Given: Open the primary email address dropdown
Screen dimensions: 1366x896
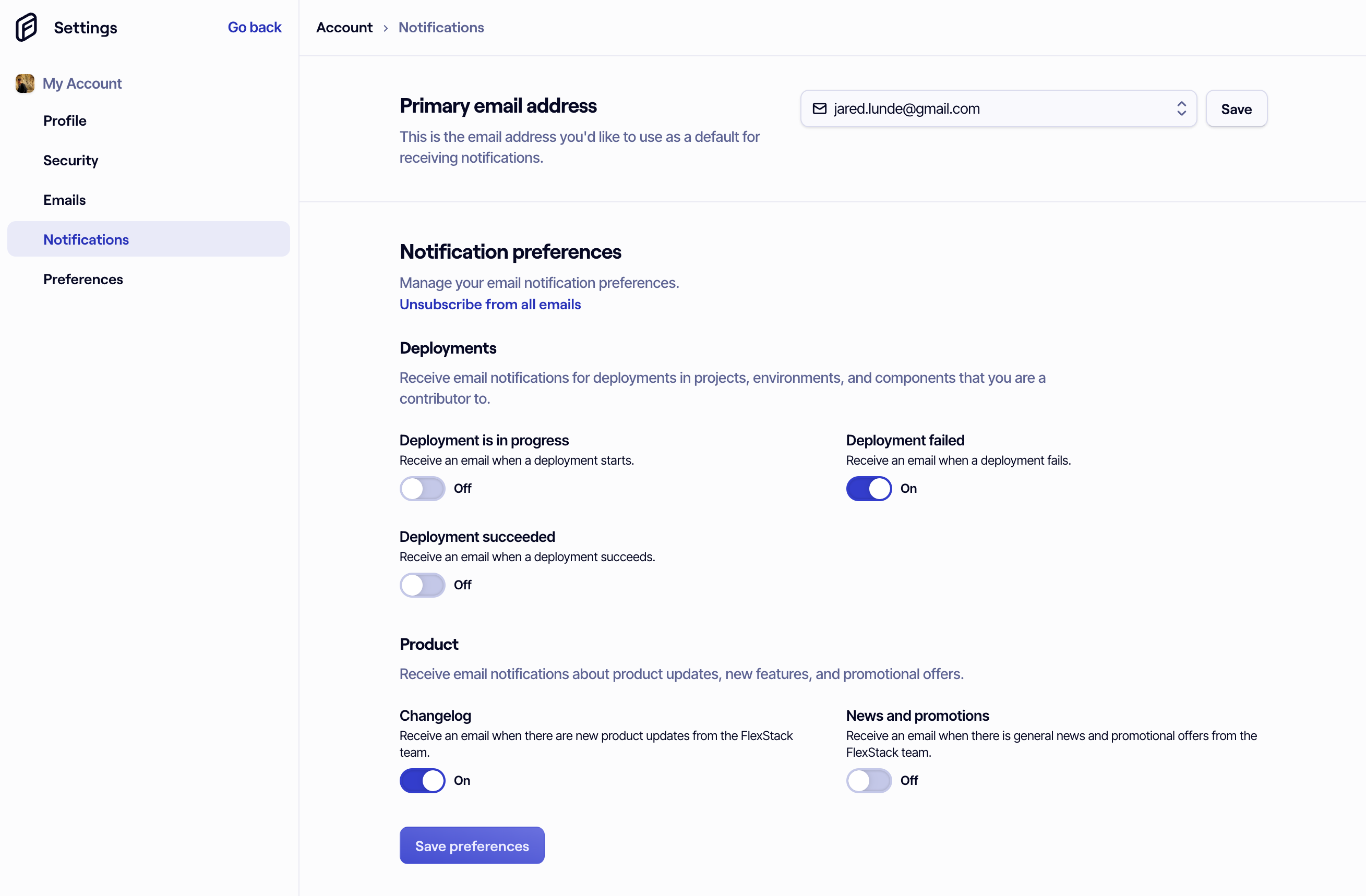Looking at the screenshot, I should pos(999,108).
